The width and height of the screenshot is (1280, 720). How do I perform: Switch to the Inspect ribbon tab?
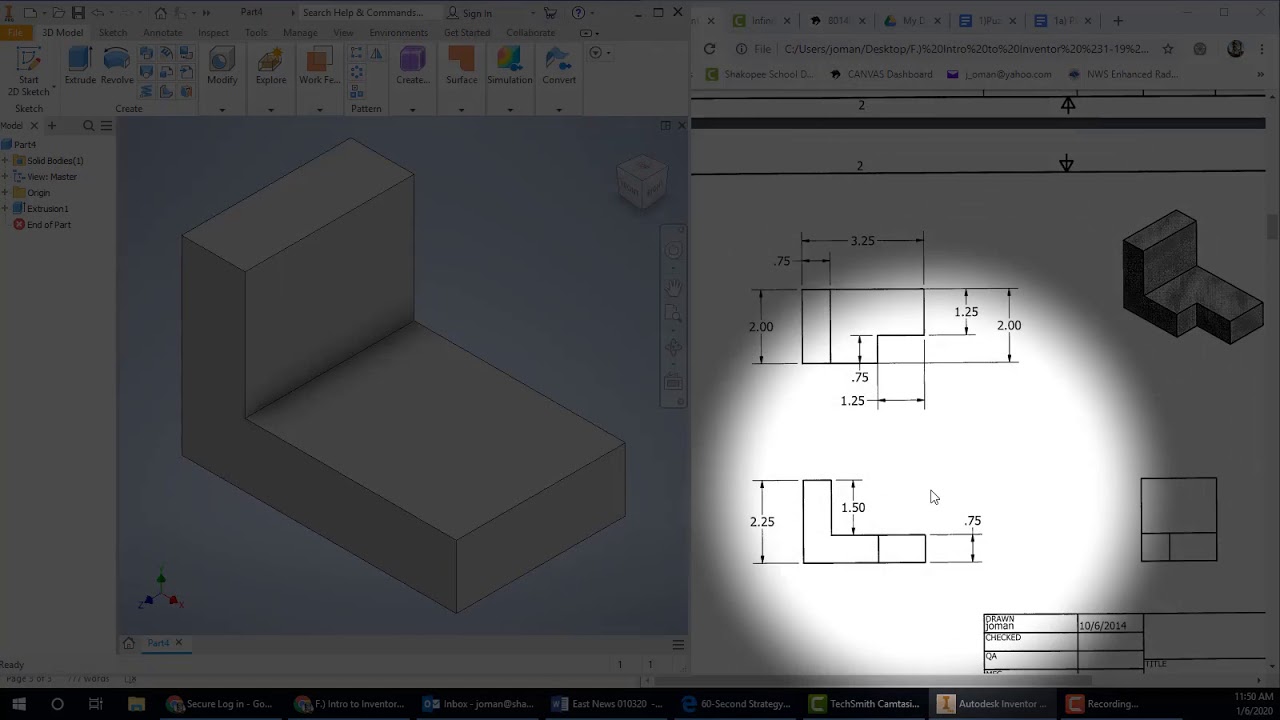pyautogui.click(x=213, y=32)
